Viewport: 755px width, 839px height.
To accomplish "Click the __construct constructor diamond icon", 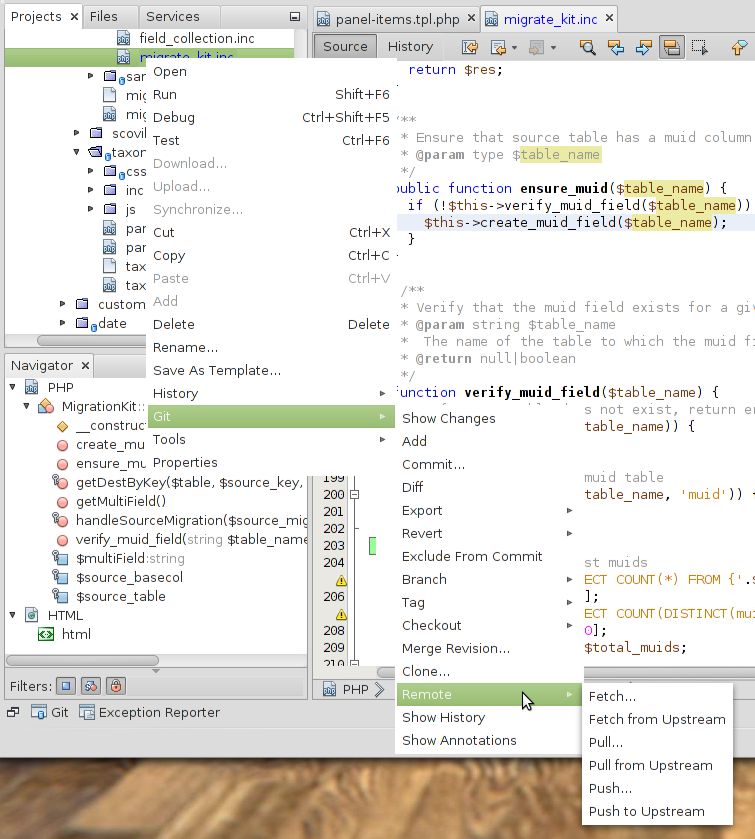I will click(x=63, y=426).
